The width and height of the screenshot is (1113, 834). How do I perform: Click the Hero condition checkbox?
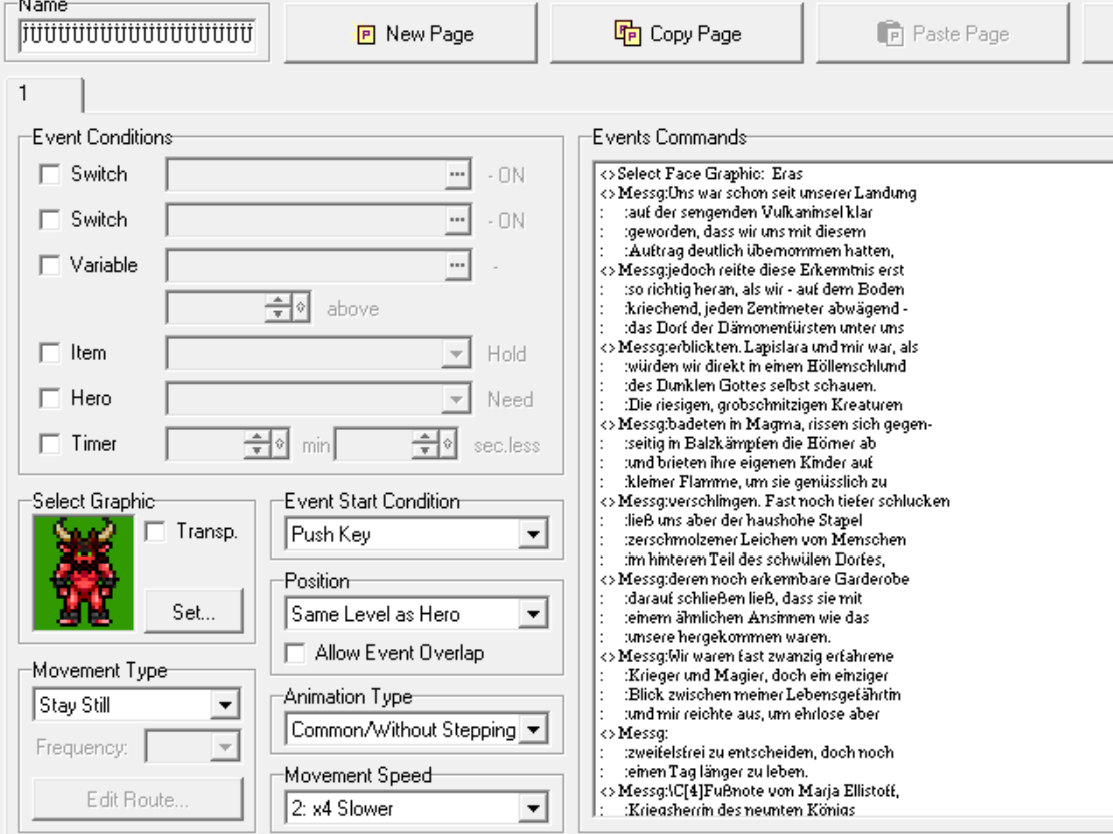pyautogui.click(x=49, y=399)
